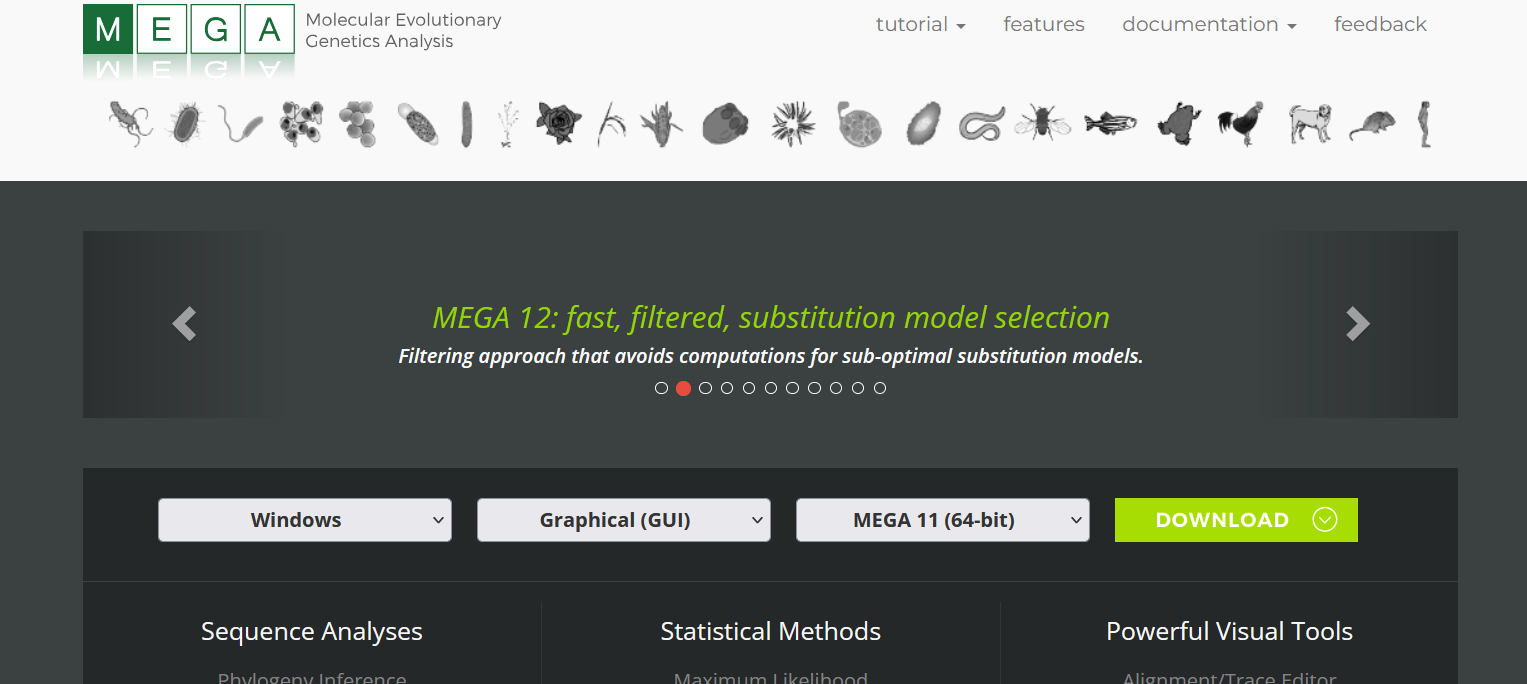Click the dog organism icon

(x=1308, y=124)
